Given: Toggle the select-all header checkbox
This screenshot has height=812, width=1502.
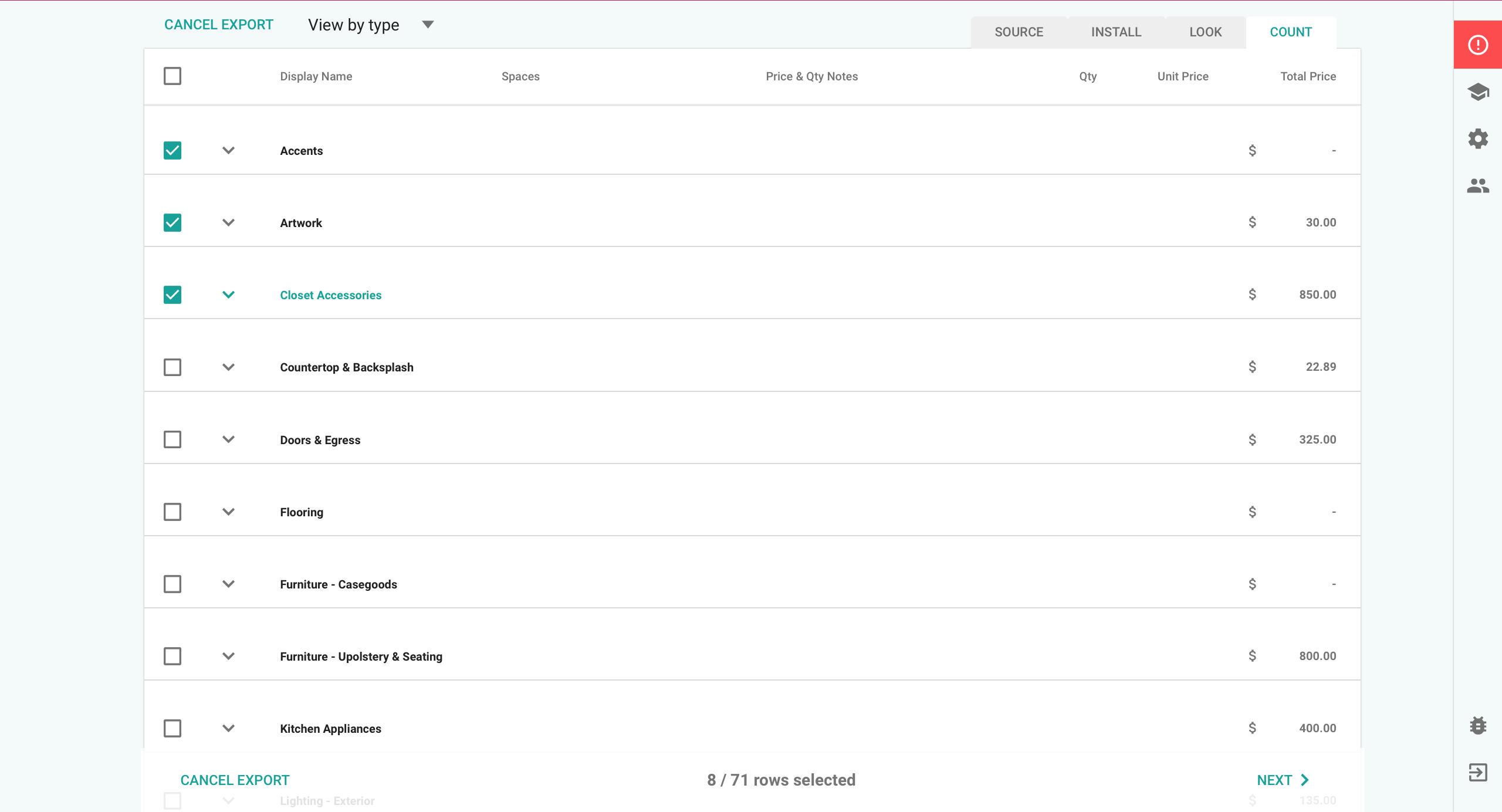Looking at the screenshot, I should pos(172,76).
